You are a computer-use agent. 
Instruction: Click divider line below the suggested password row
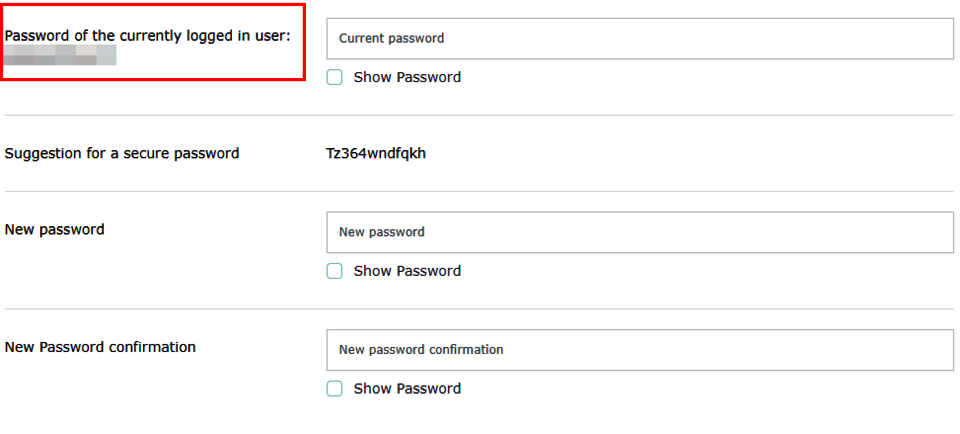pos(480,191)
